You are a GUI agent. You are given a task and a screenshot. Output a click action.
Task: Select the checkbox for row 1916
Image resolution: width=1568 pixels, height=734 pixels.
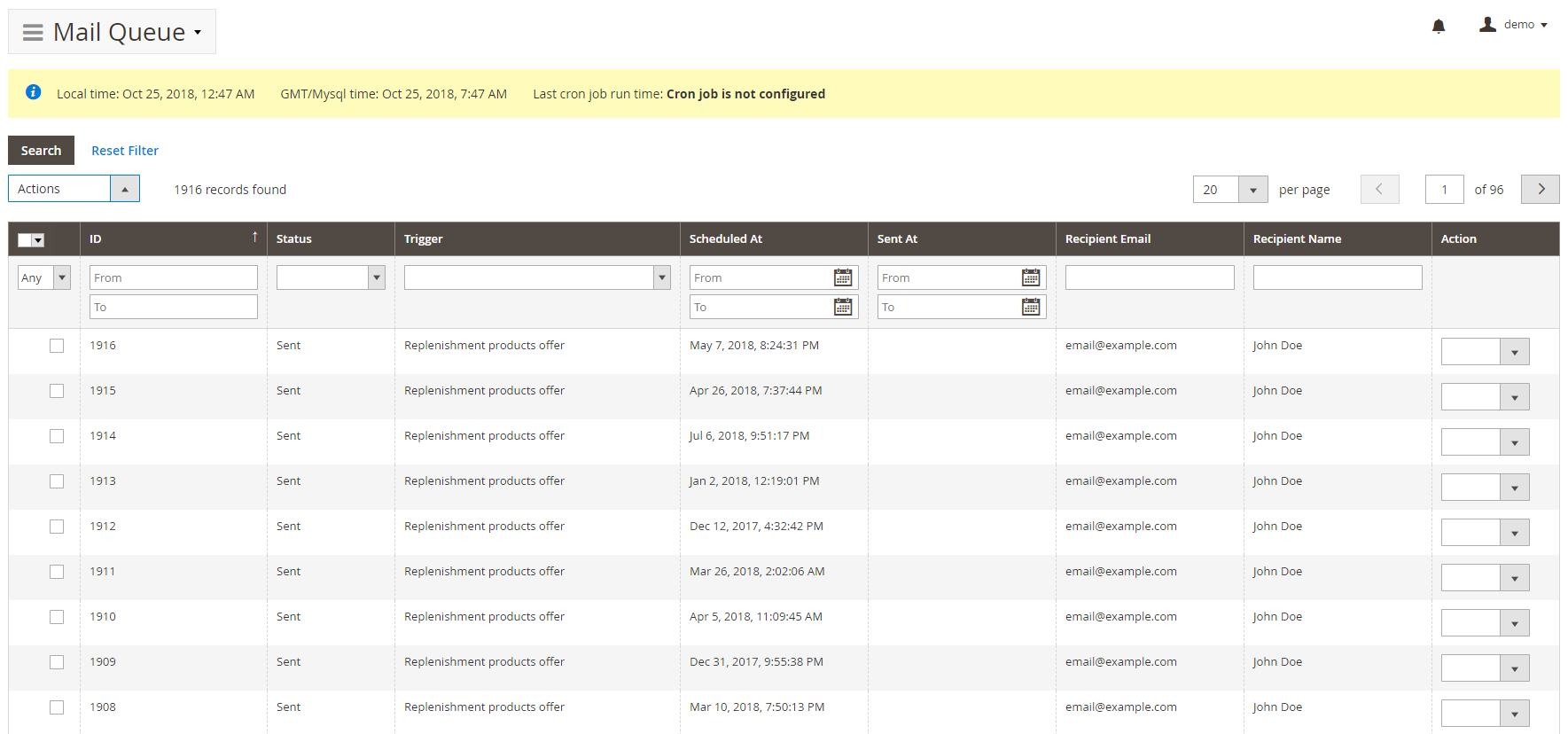coord(57,346)
